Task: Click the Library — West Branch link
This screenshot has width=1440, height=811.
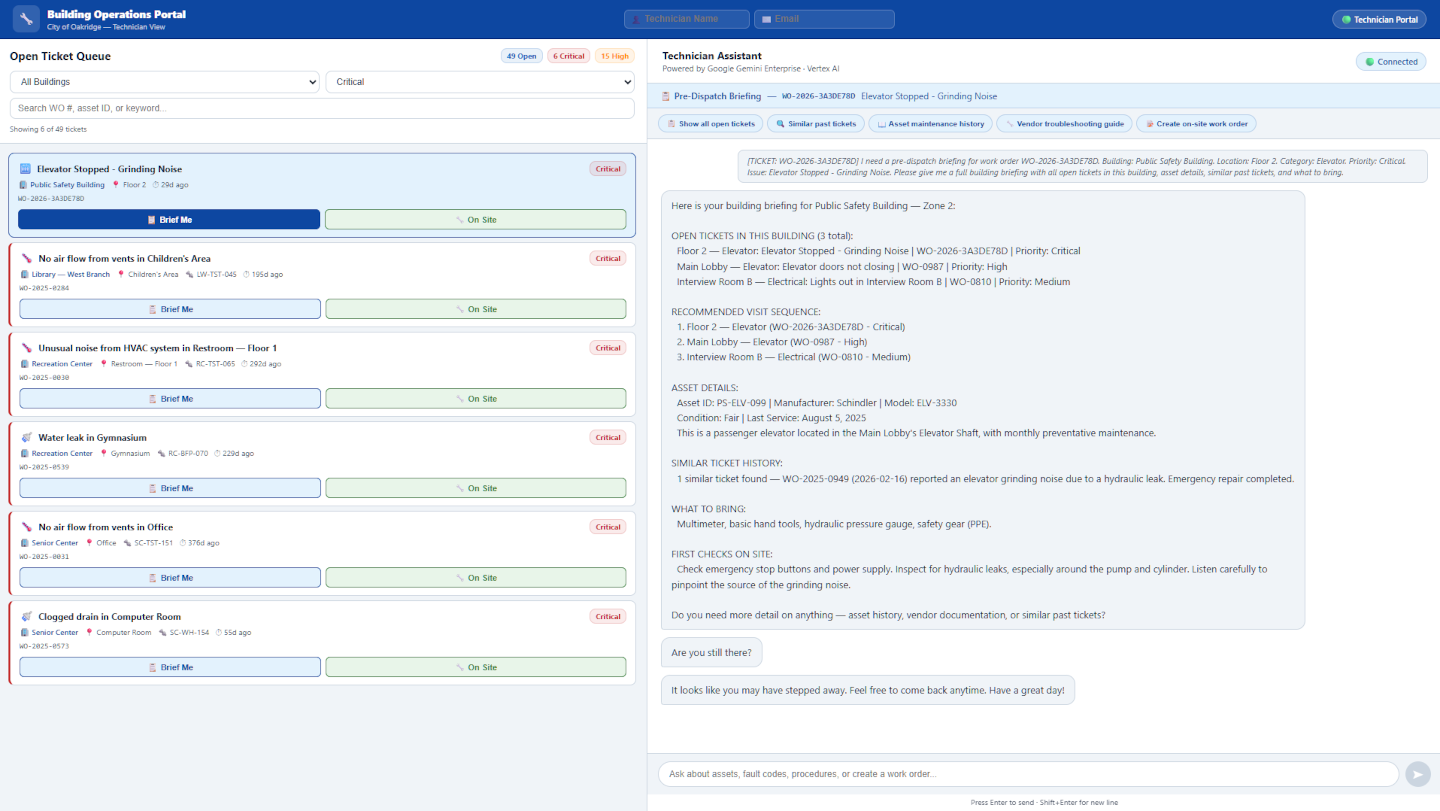Action: pos(71,274)
